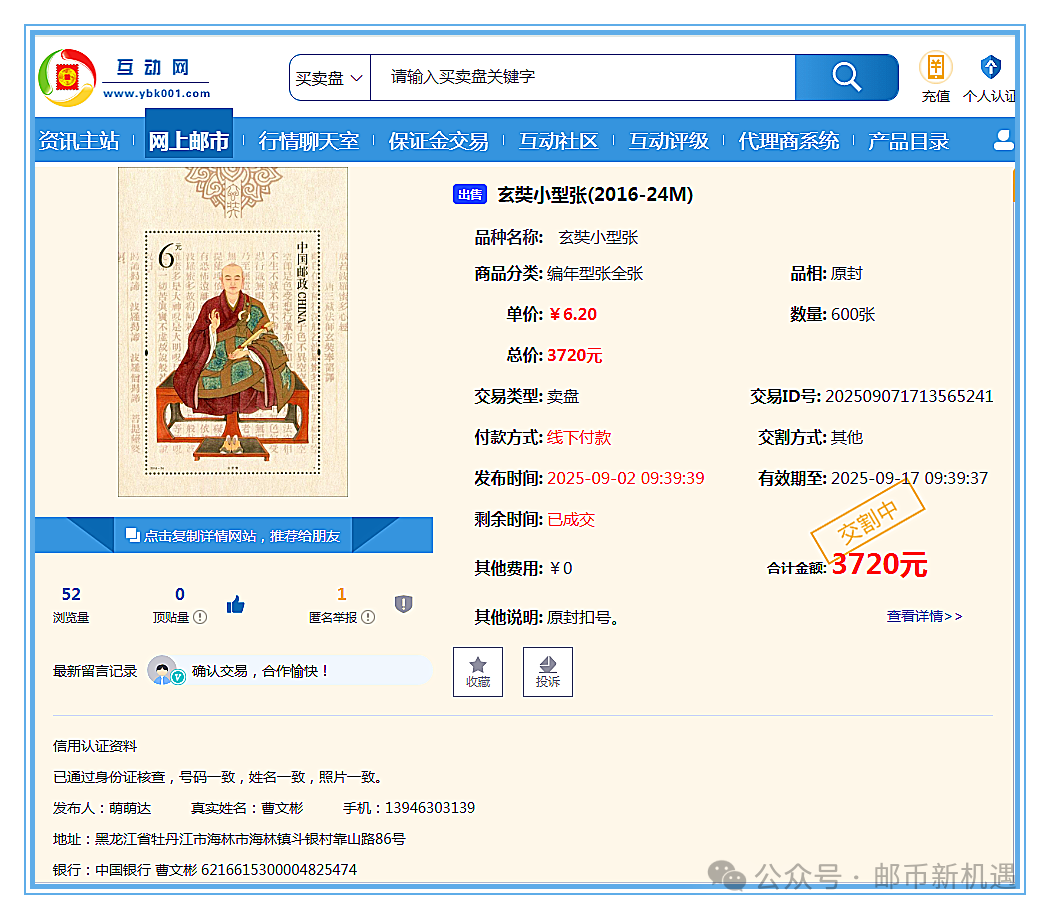Open the 保证金交易 nav item

tap(439, 141)
